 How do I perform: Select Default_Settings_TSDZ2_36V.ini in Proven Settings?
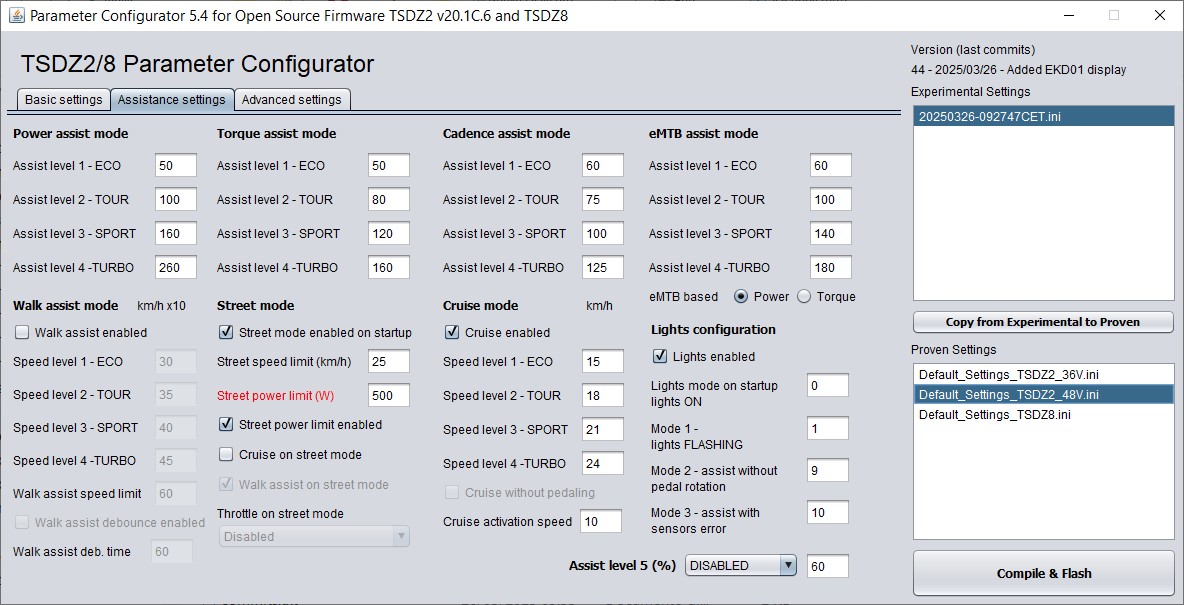[1044, 375]
